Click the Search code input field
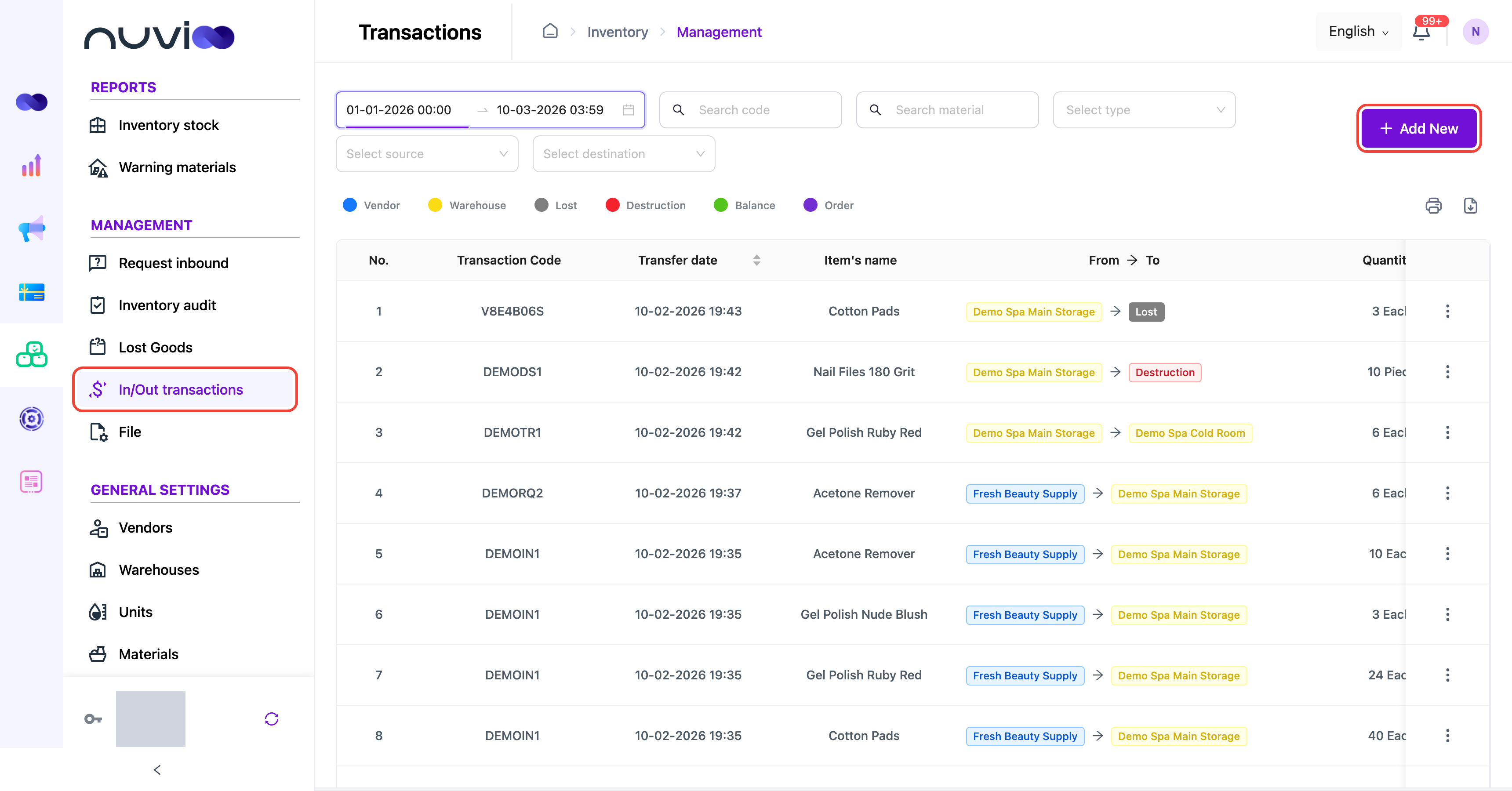The image size is (1512, 791). 750,110
